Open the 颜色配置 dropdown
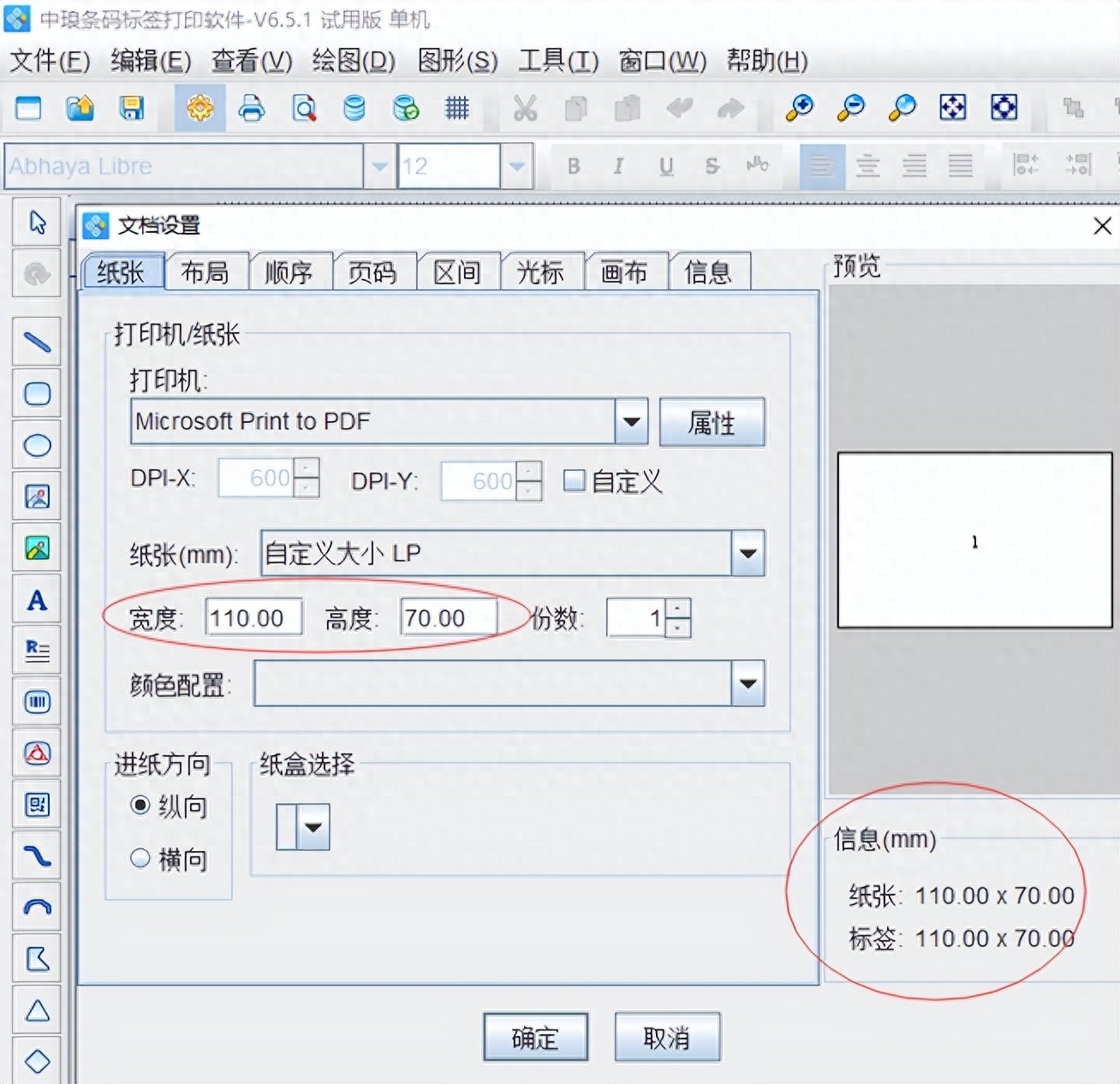The height and width of the screenshot is (1084, 1120). coord(747,683)
